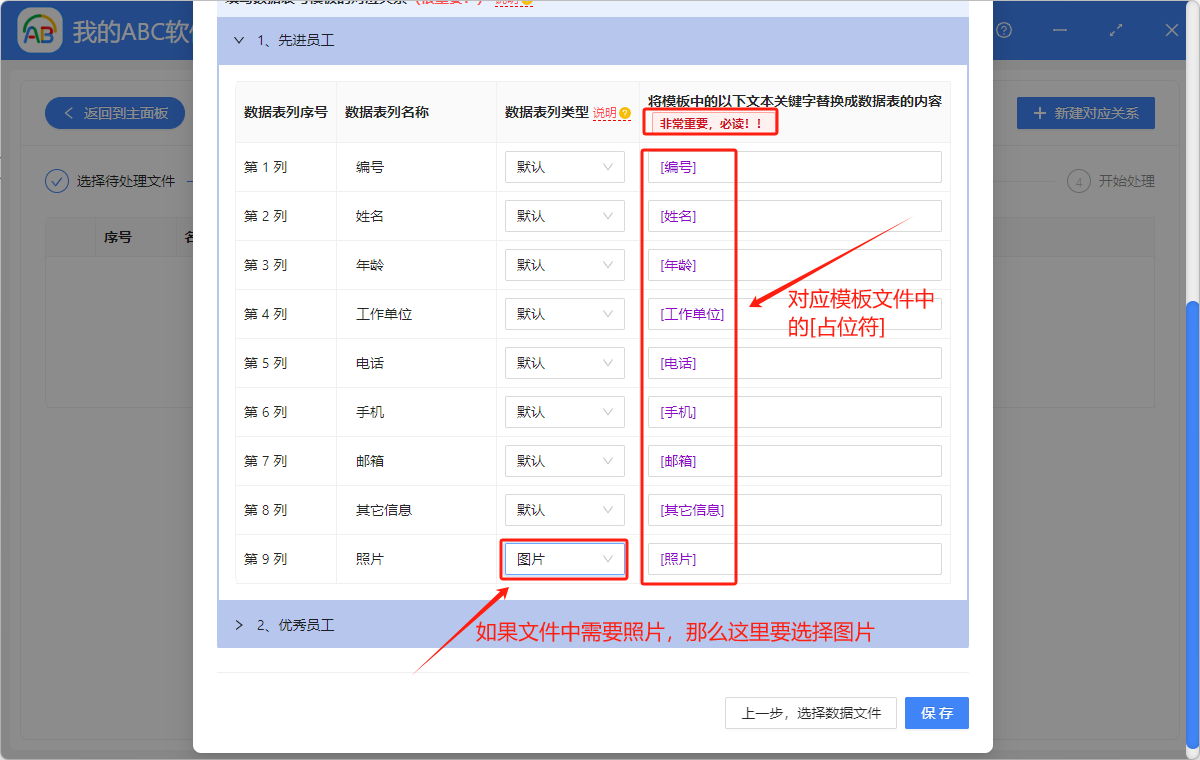Click the 上一步，选择数据文件 button
The height and width of the screenshot is (760, 1200).
[x=810, y=713]
